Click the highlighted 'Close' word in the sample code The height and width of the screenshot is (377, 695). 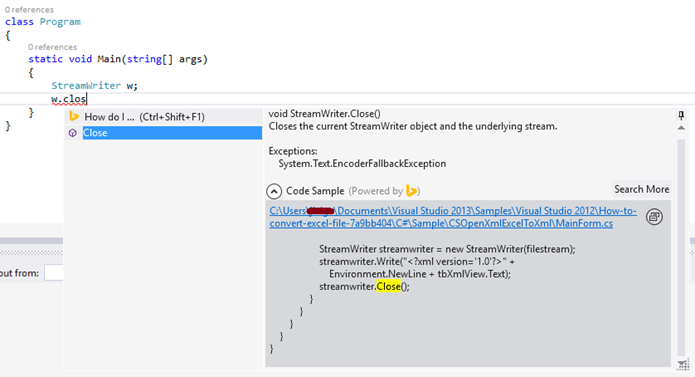388,287
